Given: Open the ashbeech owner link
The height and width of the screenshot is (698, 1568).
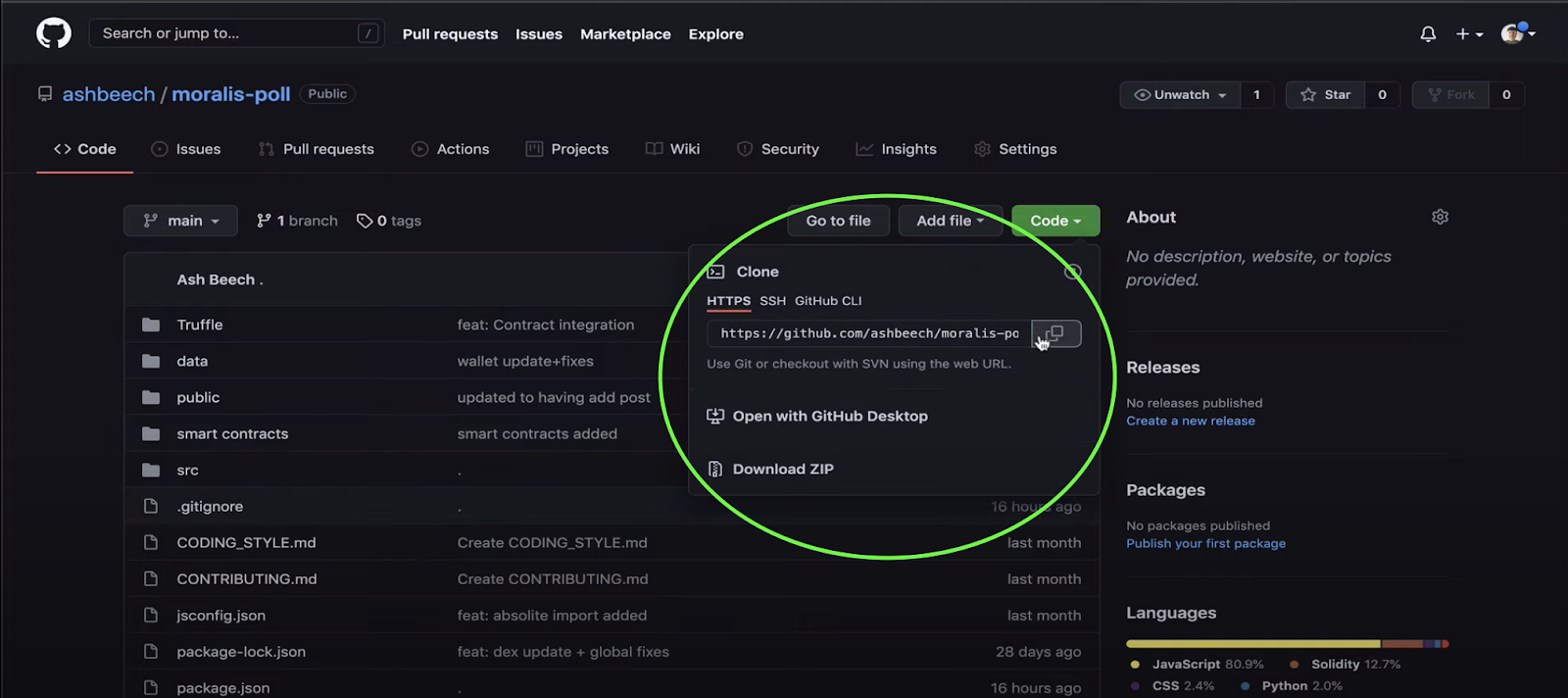Looking at the screenshot, I should click(109, 94).
